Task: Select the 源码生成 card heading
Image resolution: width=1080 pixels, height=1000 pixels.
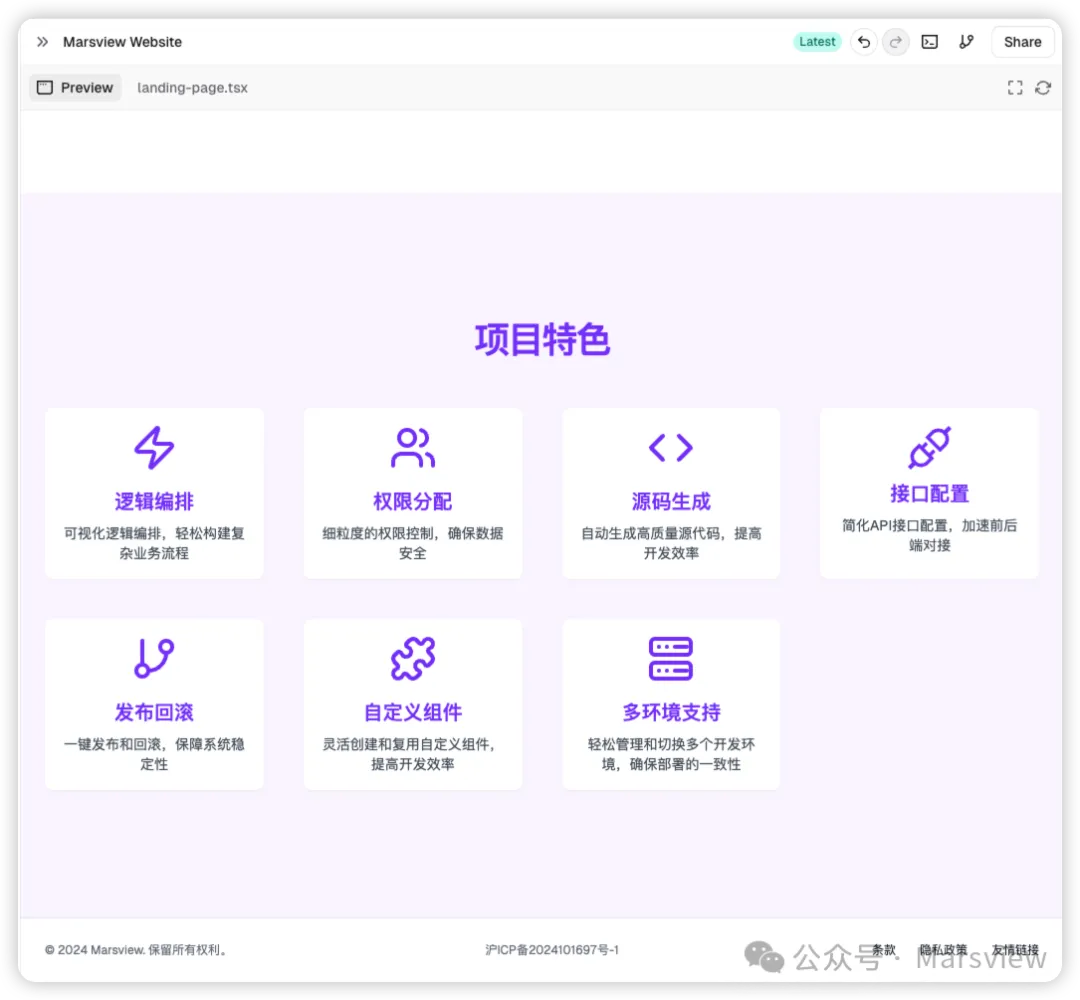Action: click(x=671, y=501)
